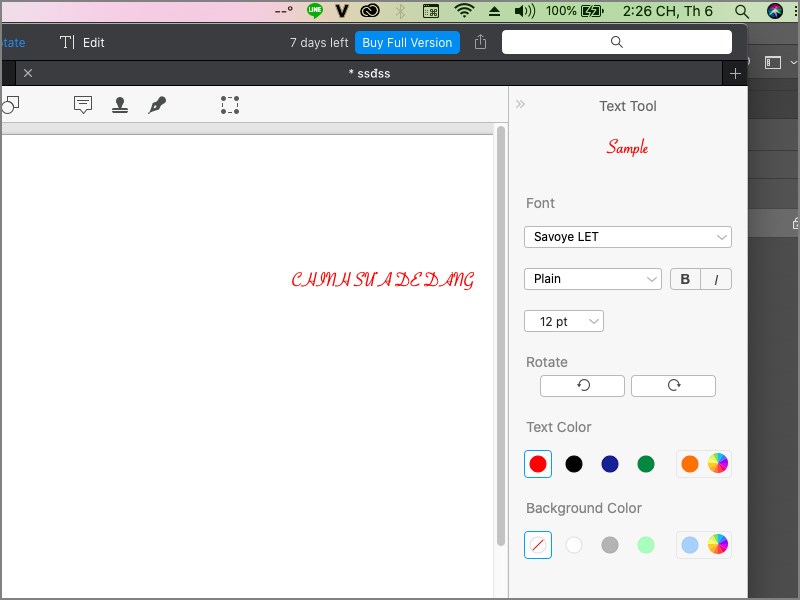Toggle Bold text style
The height and width of the screenshot is (600, 800).
[685, 279]
